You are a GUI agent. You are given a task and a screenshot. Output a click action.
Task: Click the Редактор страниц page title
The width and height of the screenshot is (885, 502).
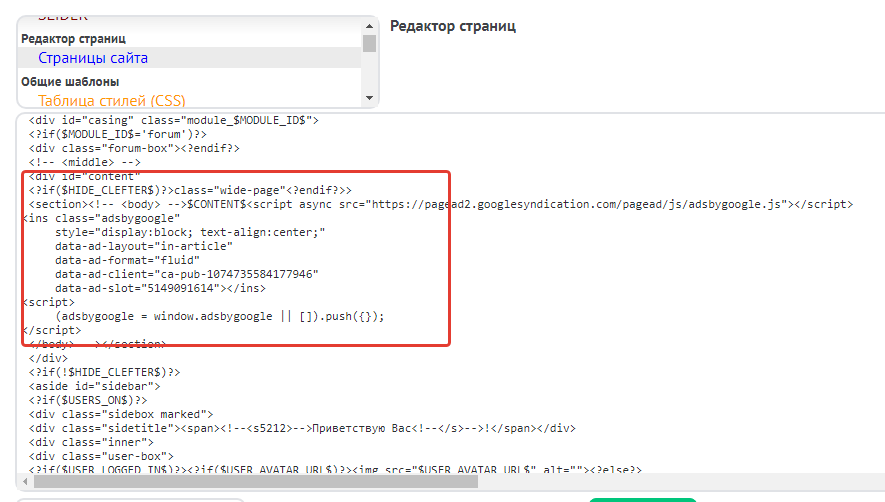[x=453, y=26]
